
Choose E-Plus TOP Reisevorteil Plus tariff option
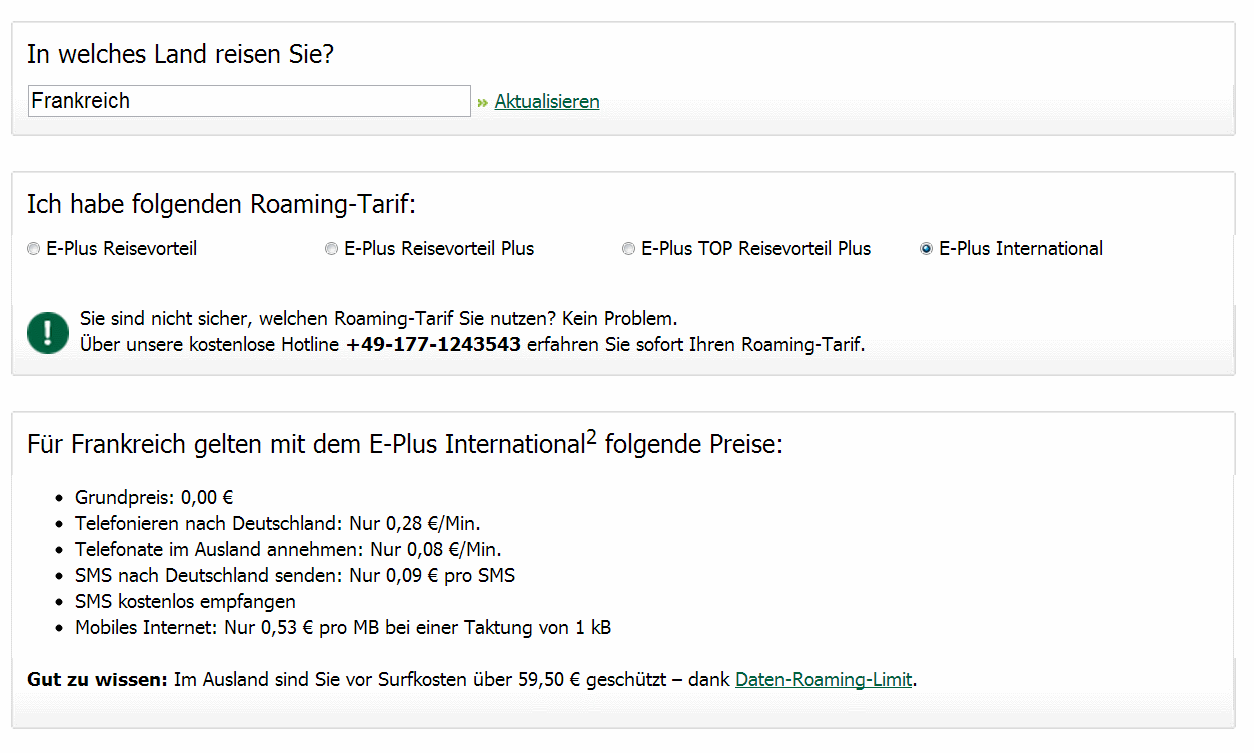tap(629, 249)
